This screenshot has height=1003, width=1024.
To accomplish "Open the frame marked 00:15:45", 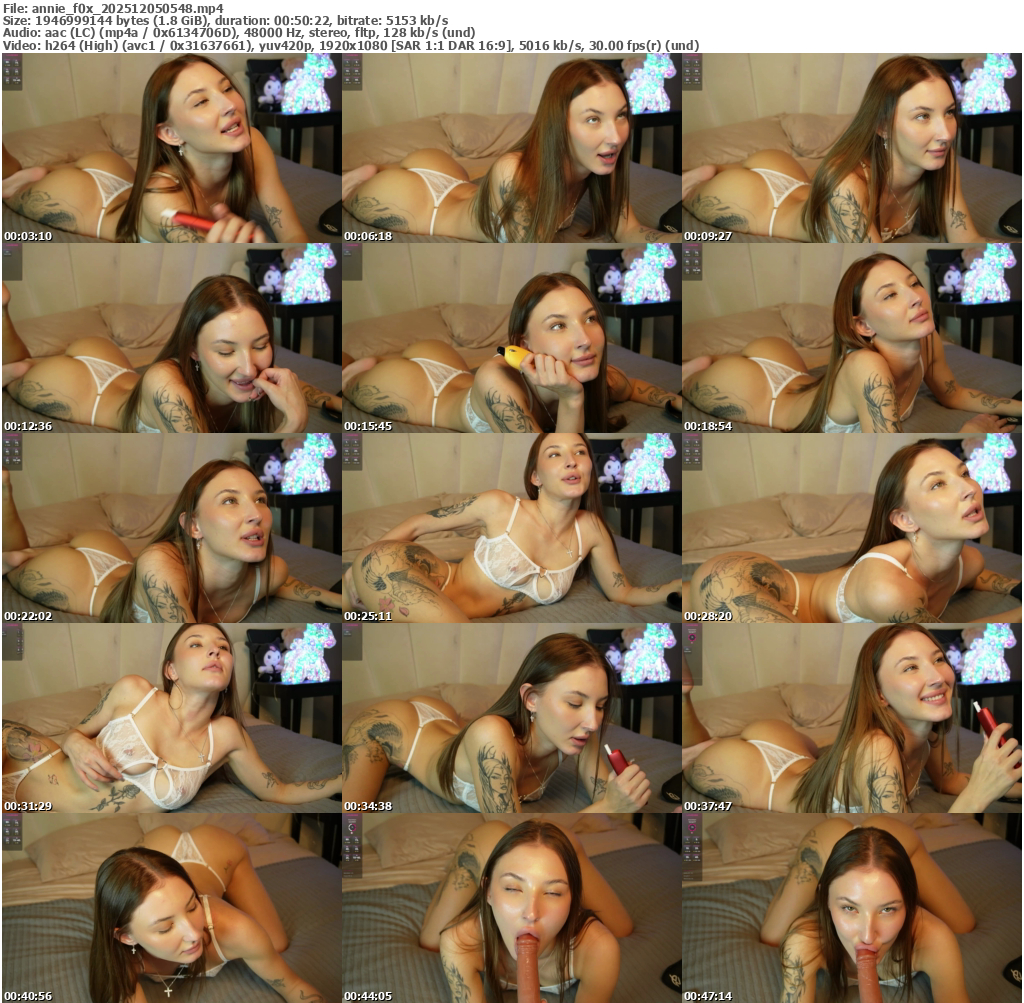I will [x=511, y=338].
